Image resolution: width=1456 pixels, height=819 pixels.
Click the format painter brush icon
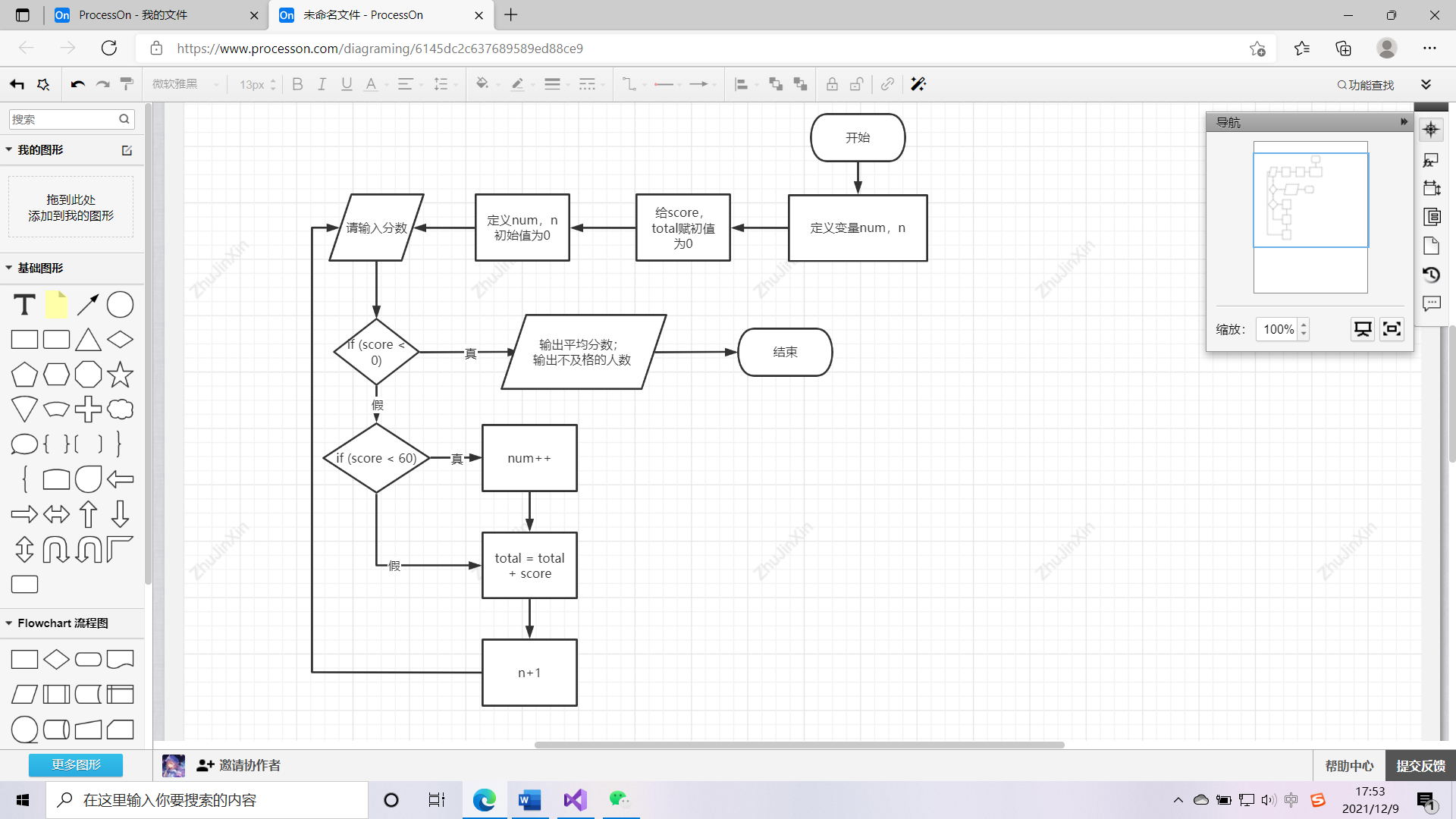pos(127,84)
